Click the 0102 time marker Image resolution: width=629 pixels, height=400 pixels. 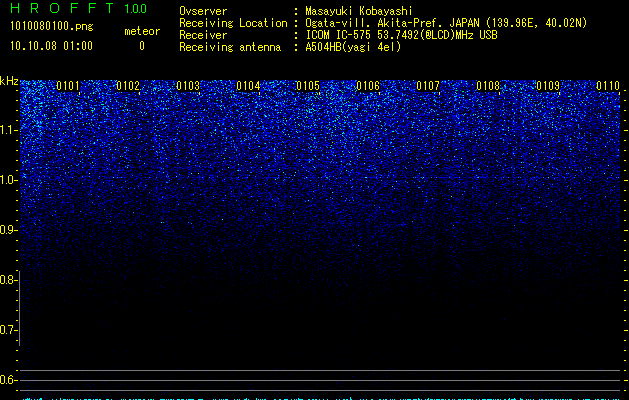[x=128, y=86]
